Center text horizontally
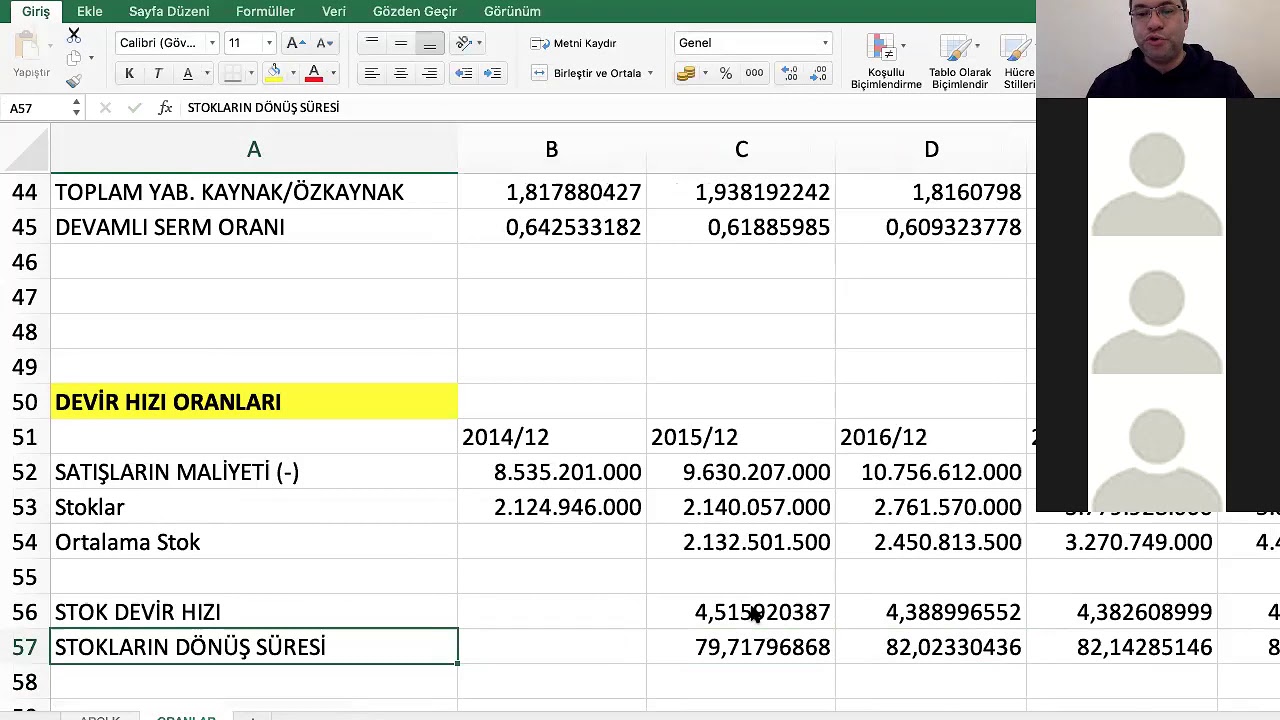 (401, 73)
